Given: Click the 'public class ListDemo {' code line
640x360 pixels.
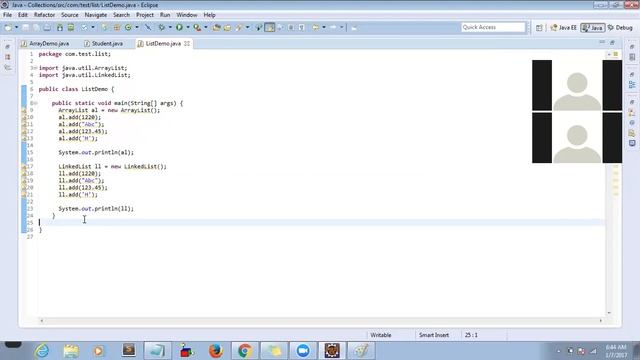Looking at the screenshot, I should (76, 89).
